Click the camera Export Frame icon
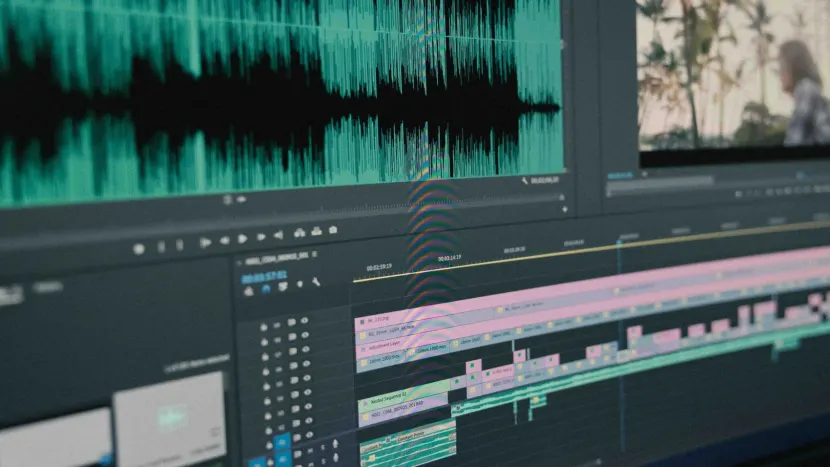Image resolution: width=830 pixels, height=467 pixels. click(x=333, y=230)
